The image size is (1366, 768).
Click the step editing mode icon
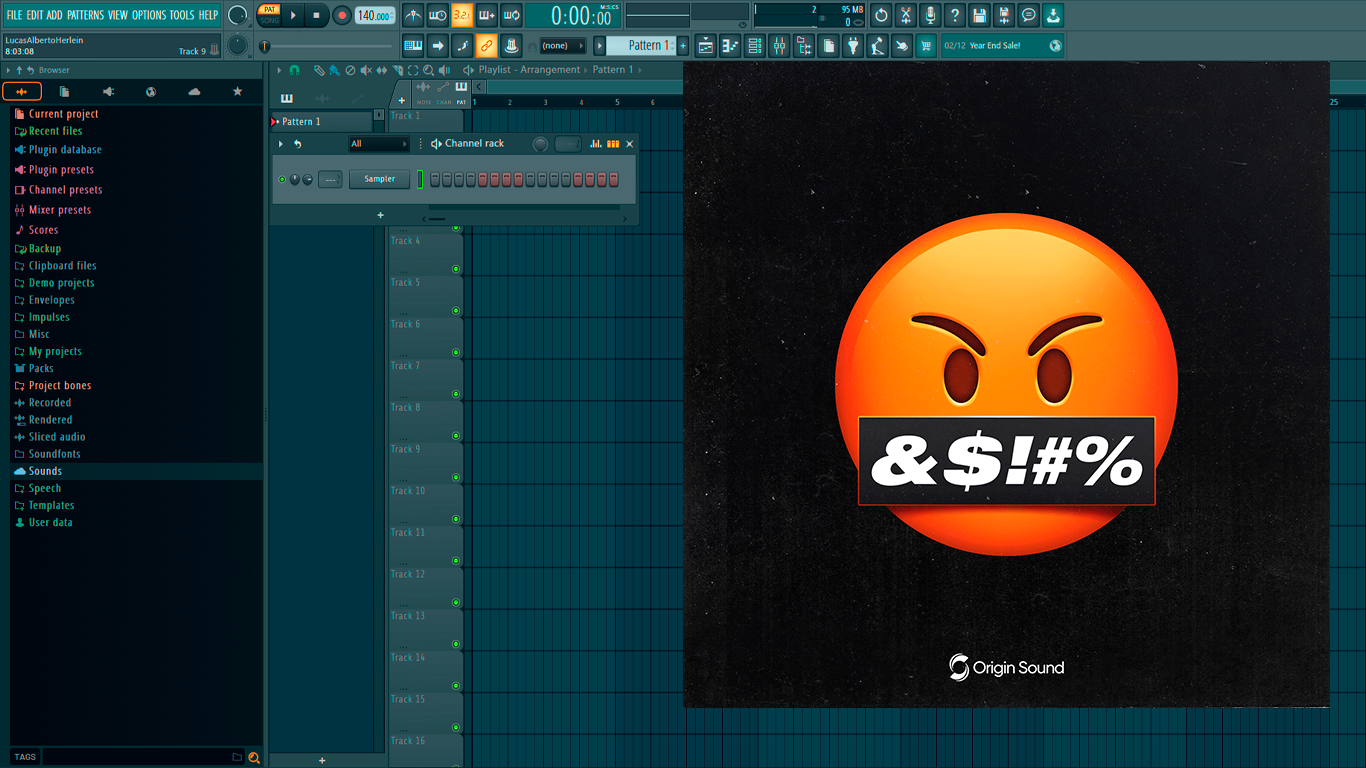click(462, 45)
